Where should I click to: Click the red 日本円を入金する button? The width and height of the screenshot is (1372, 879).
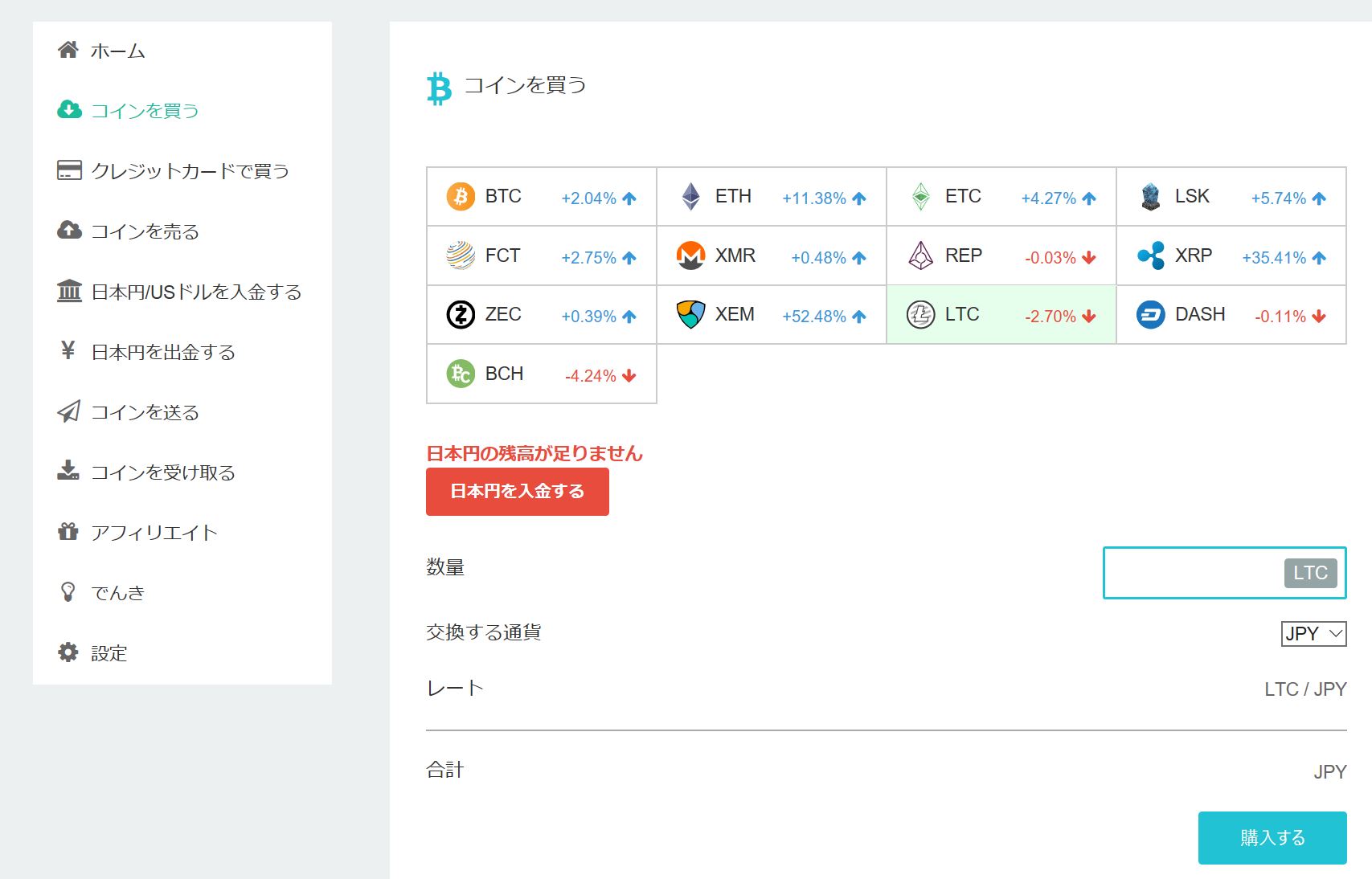coord(518,492)
